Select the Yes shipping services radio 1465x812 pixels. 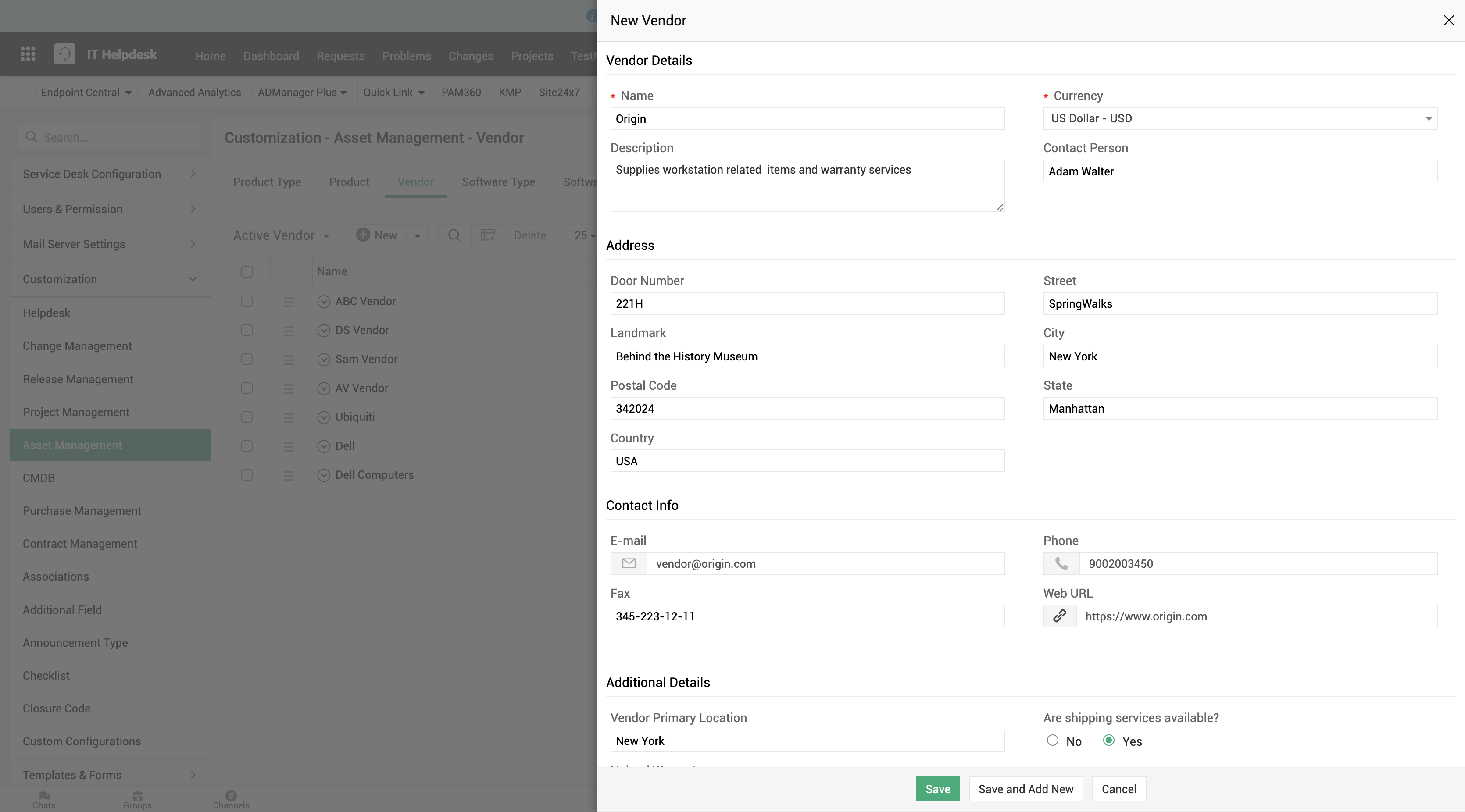pyautogui.click(x=1108, y=741)
